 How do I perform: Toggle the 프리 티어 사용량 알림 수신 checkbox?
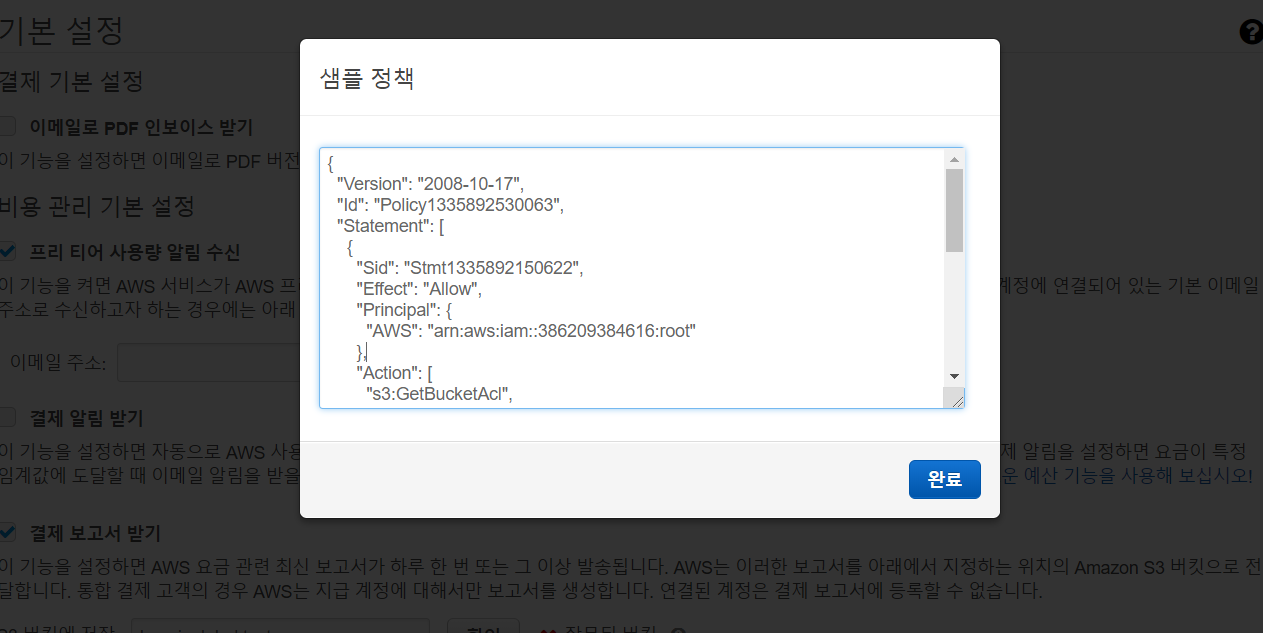(x=8, y=251)
